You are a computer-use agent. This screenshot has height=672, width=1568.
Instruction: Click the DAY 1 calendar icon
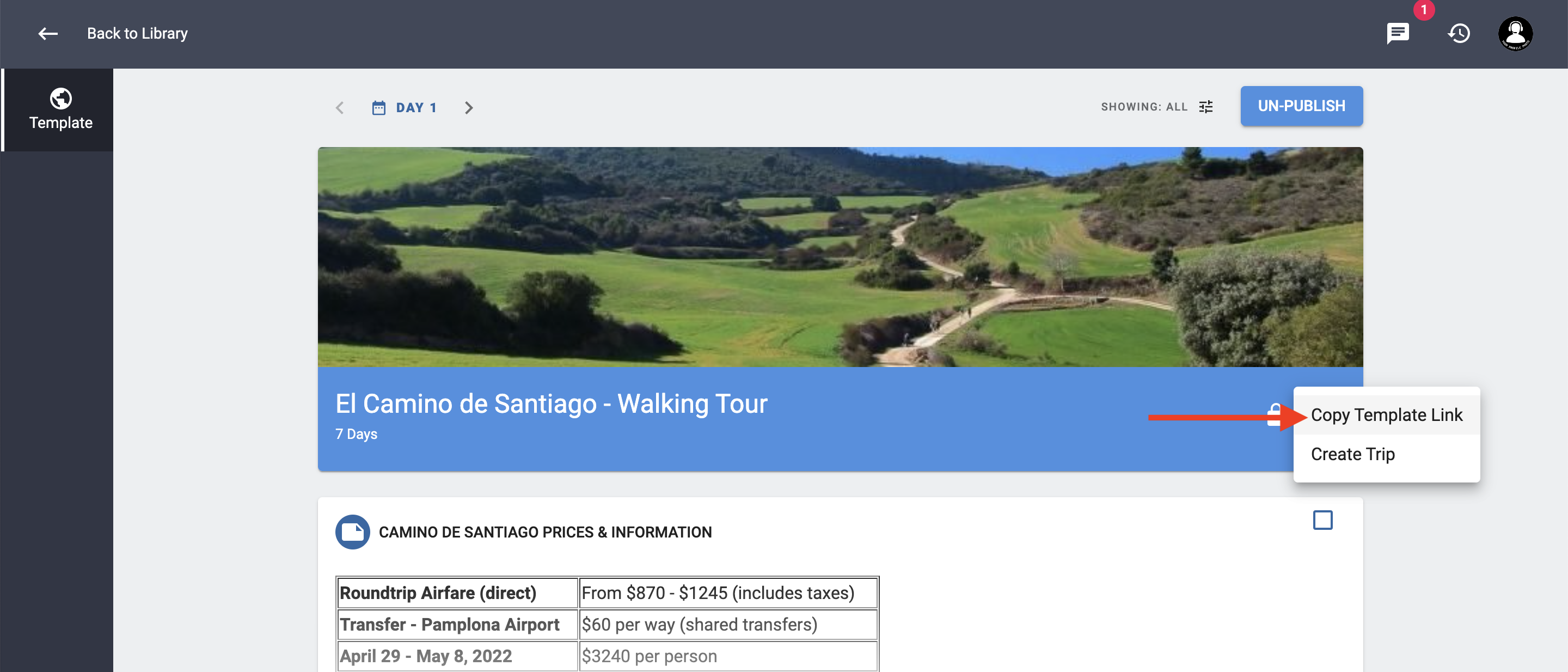[x=378, y=108]
